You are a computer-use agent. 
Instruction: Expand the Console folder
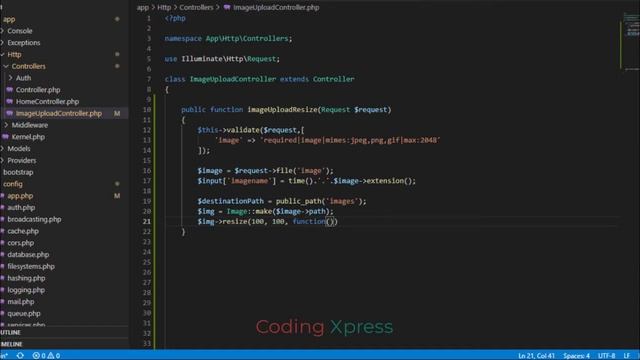[x=20, y=31]
